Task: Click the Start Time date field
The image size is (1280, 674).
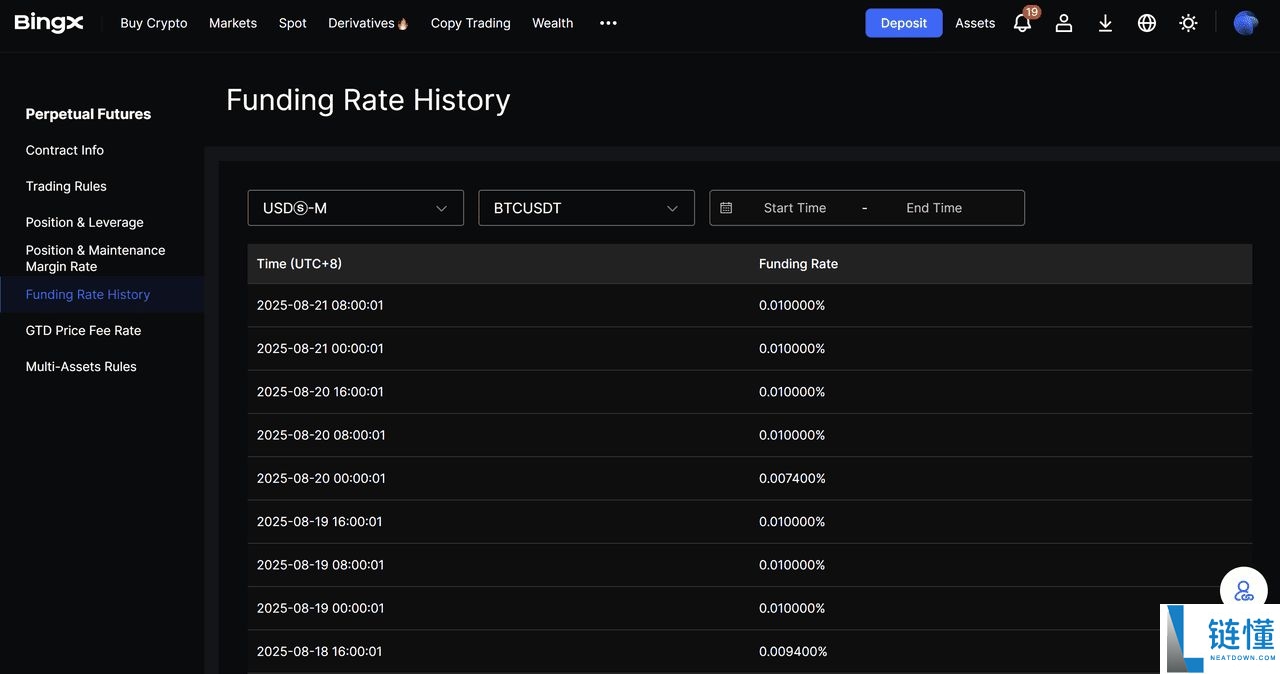Action: 795,208
